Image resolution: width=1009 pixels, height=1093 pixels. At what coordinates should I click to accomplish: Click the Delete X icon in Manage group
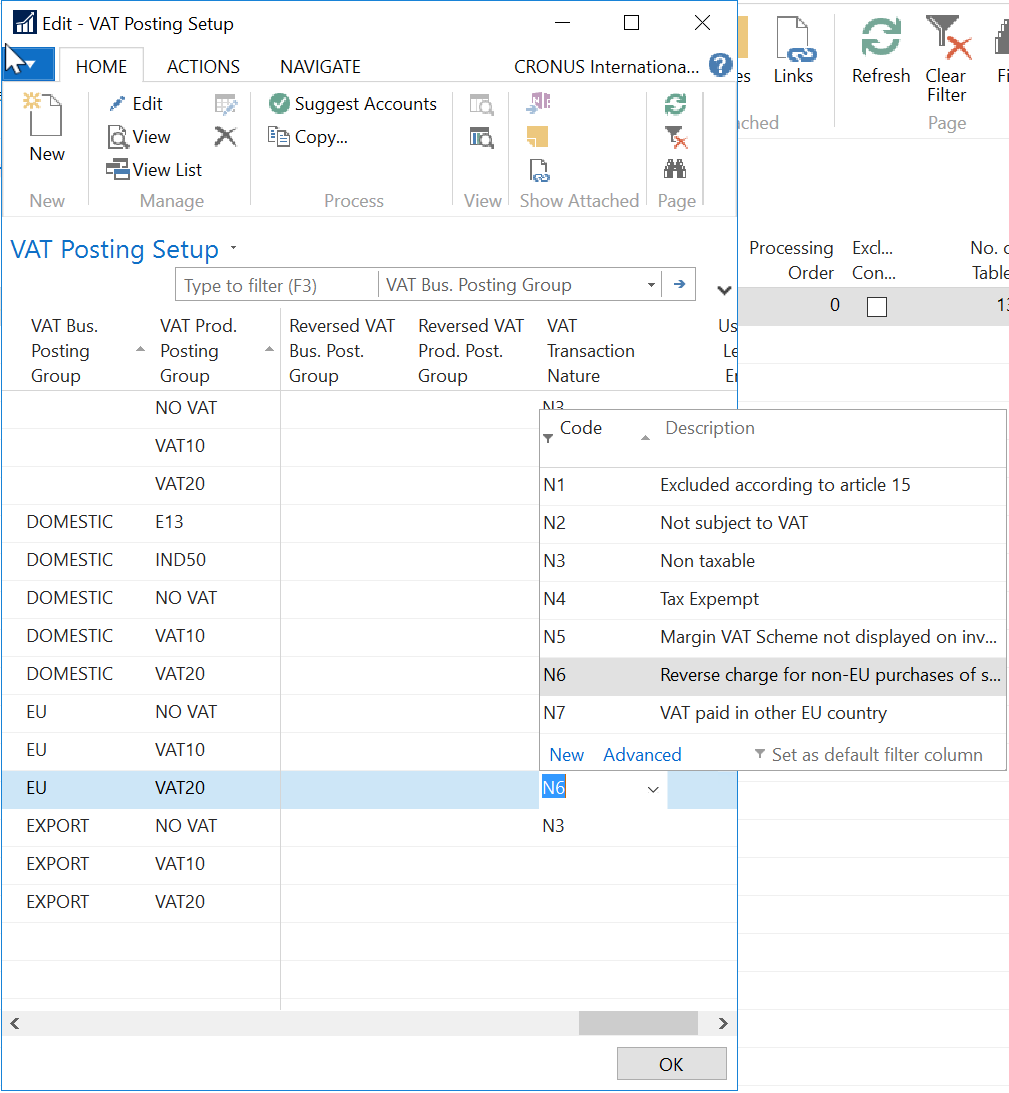[x=225, y=137]
